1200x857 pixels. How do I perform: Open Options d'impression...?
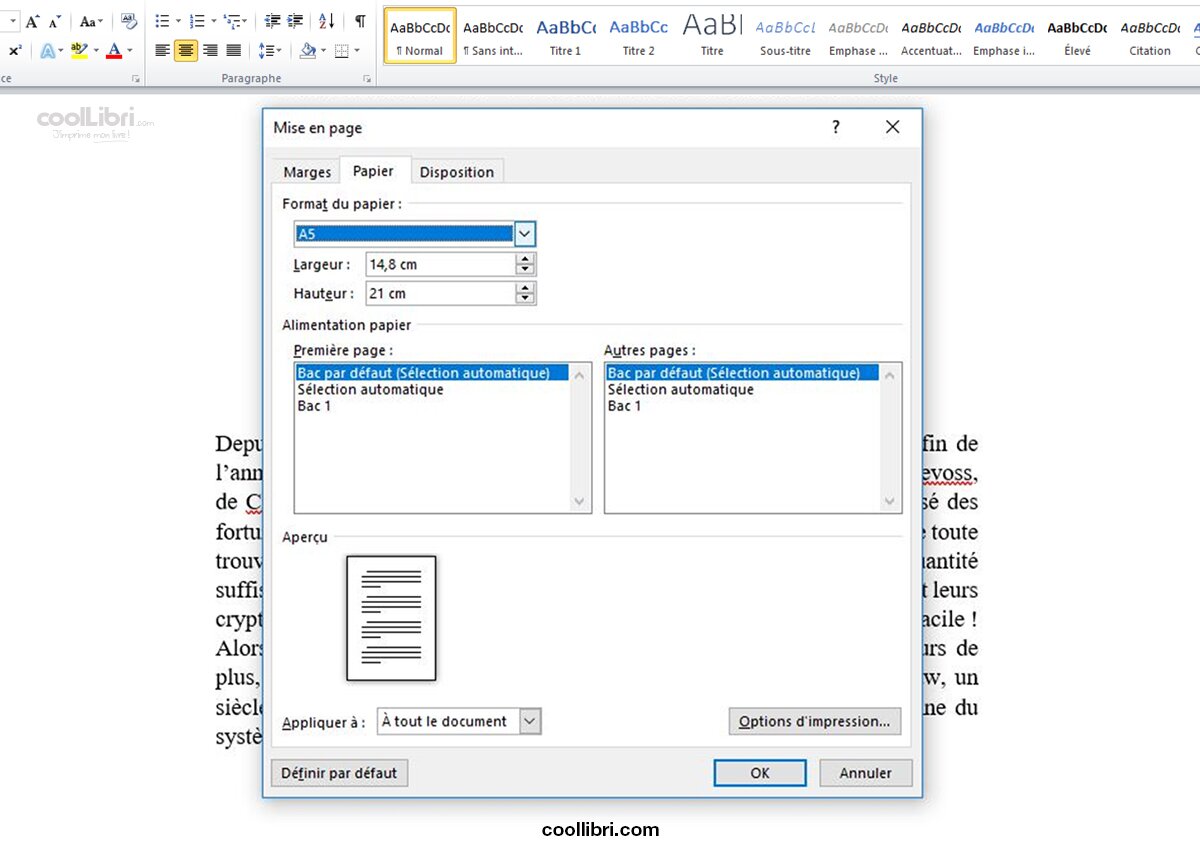[814, 721]
